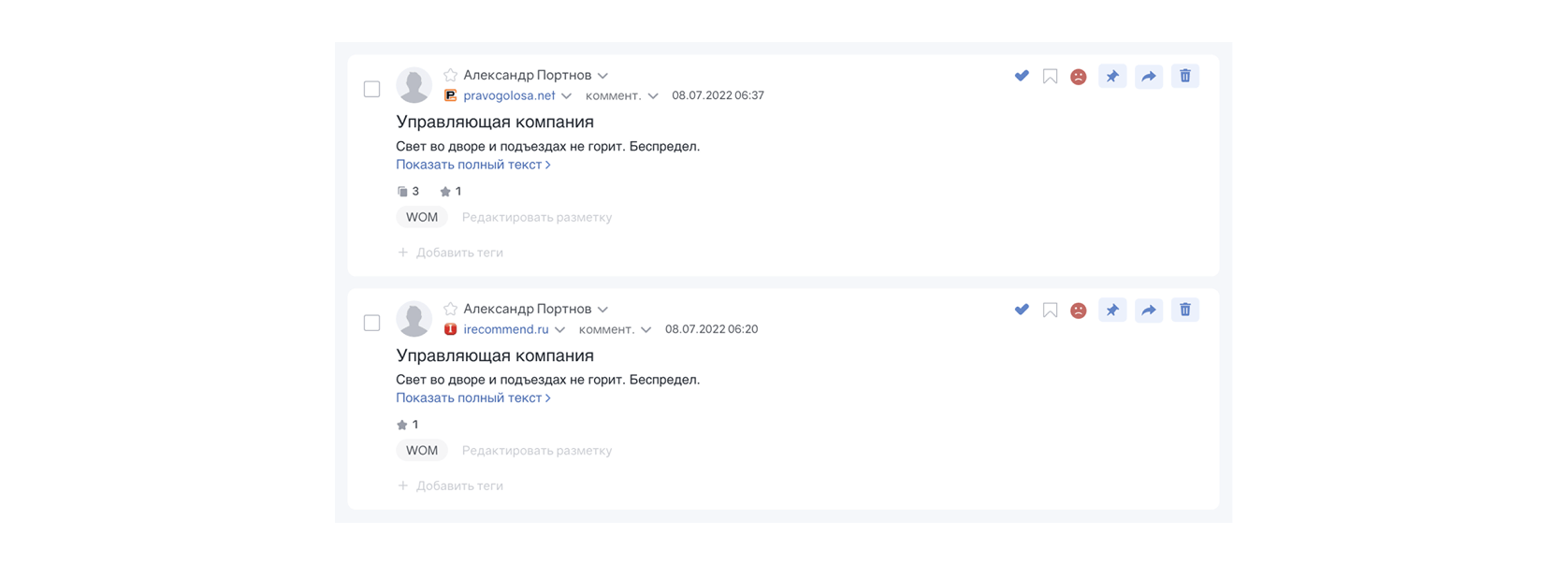Expand the author dropdown on the pravogolosa.net post
Screen dimensions: 1568x564
coord(603,76)
